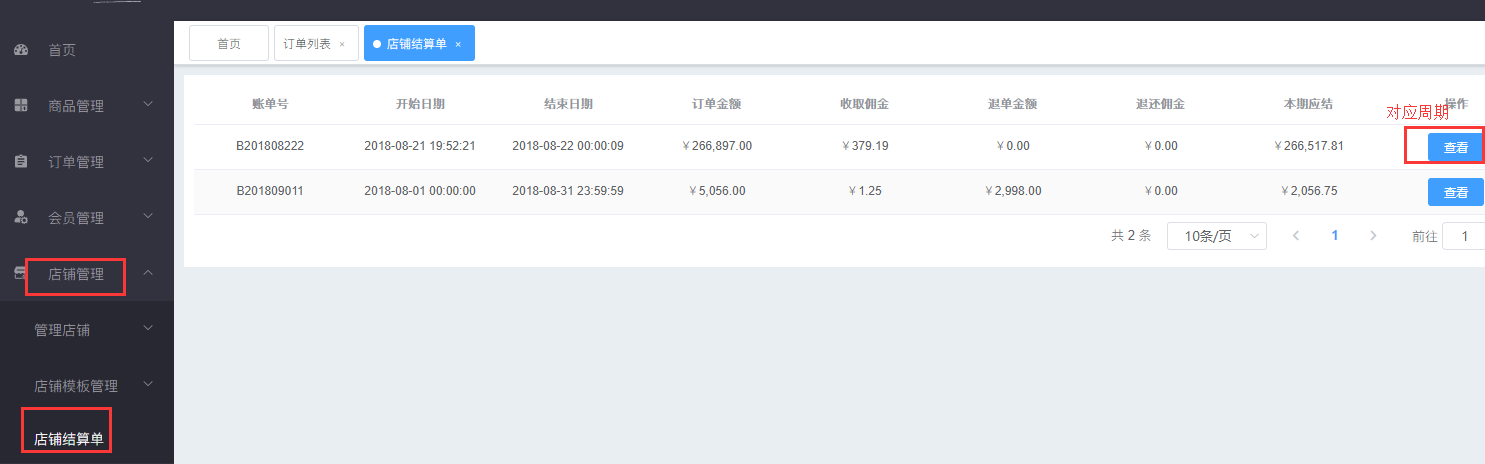Expand the 订单管理 menu chevron
This screenshot has height=464, width=1485.
(148, 160)
